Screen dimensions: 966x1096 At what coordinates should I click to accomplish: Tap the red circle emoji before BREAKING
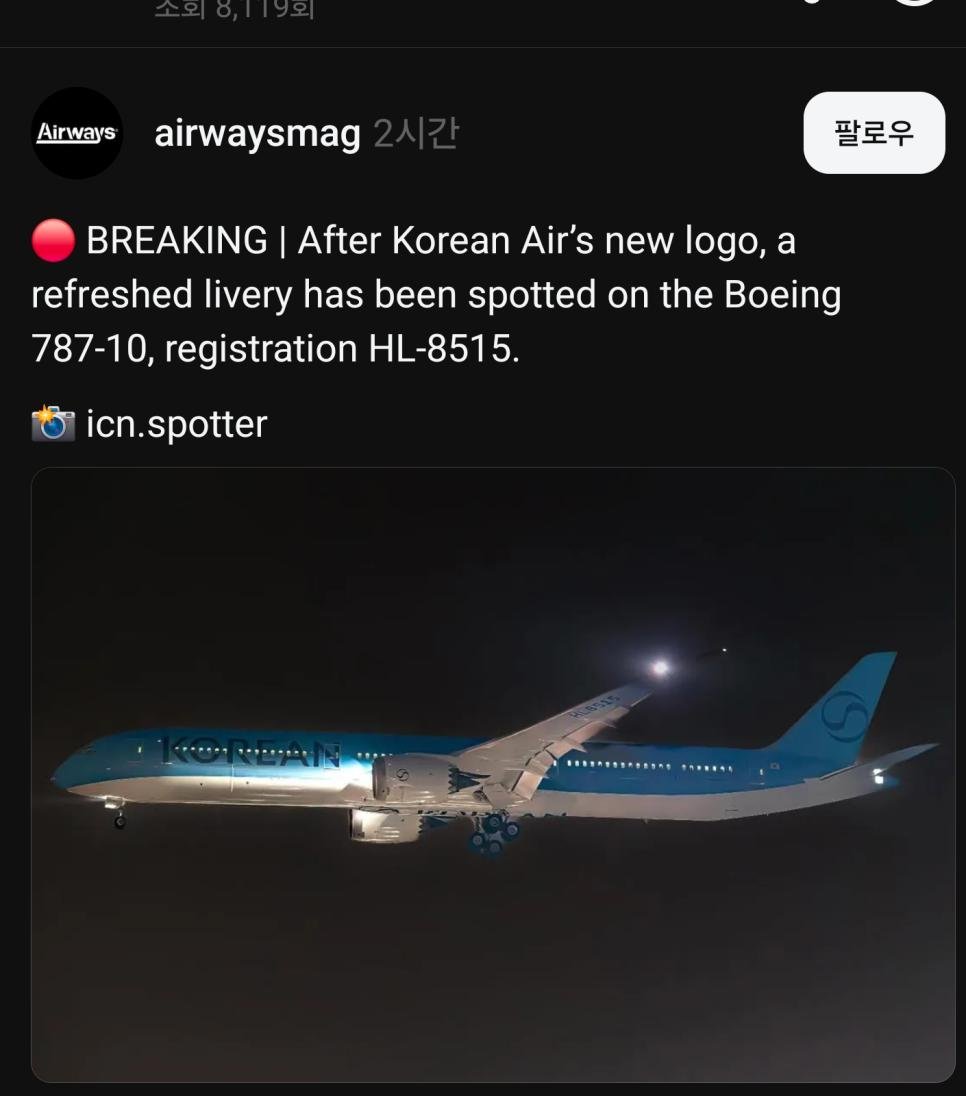[53, 240]
